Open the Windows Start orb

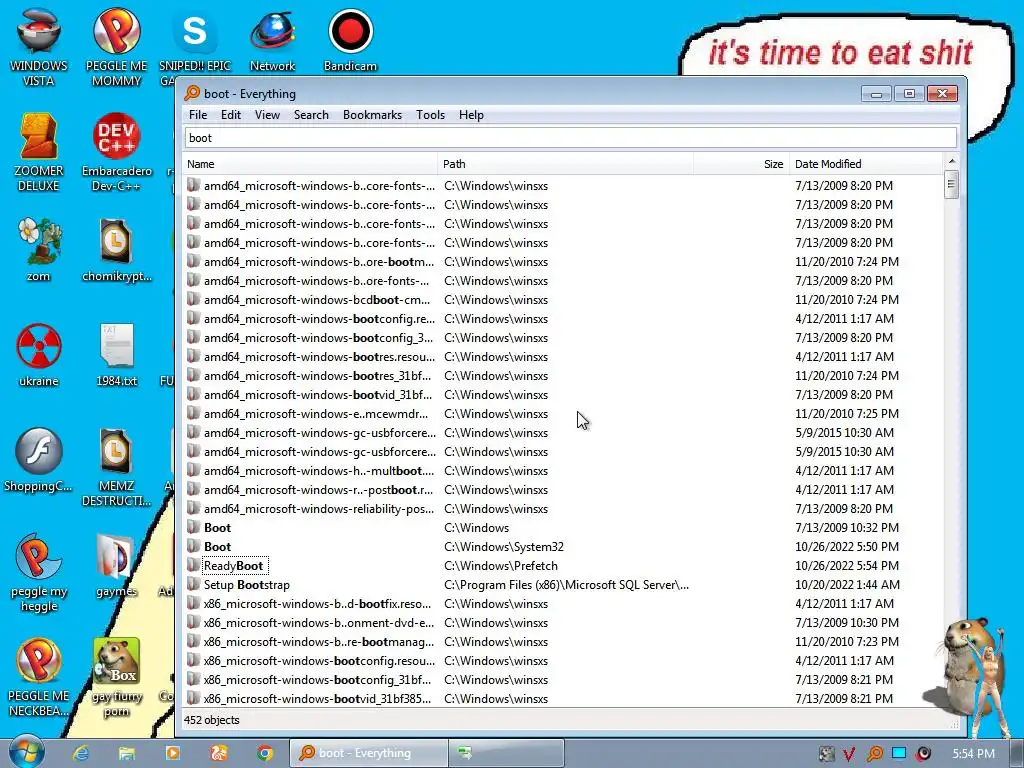tap(27, 752)
